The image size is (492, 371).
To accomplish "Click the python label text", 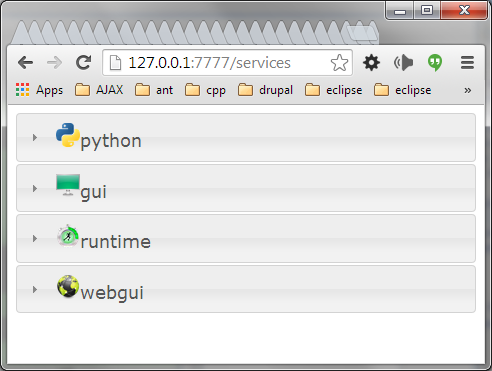I will tap(111, 141).
